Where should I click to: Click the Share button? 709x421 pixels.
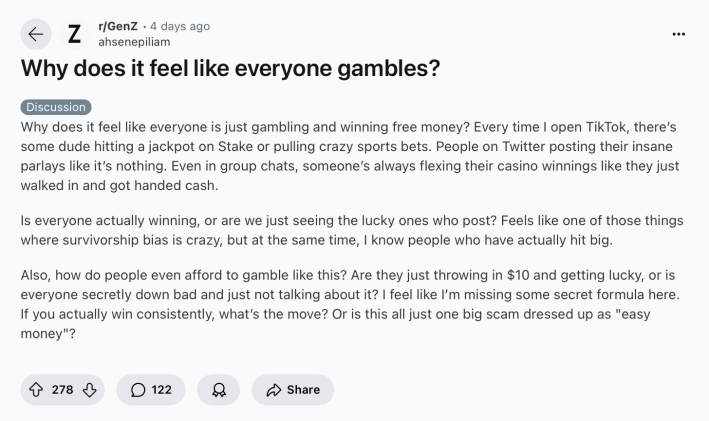tap(292, 389)
